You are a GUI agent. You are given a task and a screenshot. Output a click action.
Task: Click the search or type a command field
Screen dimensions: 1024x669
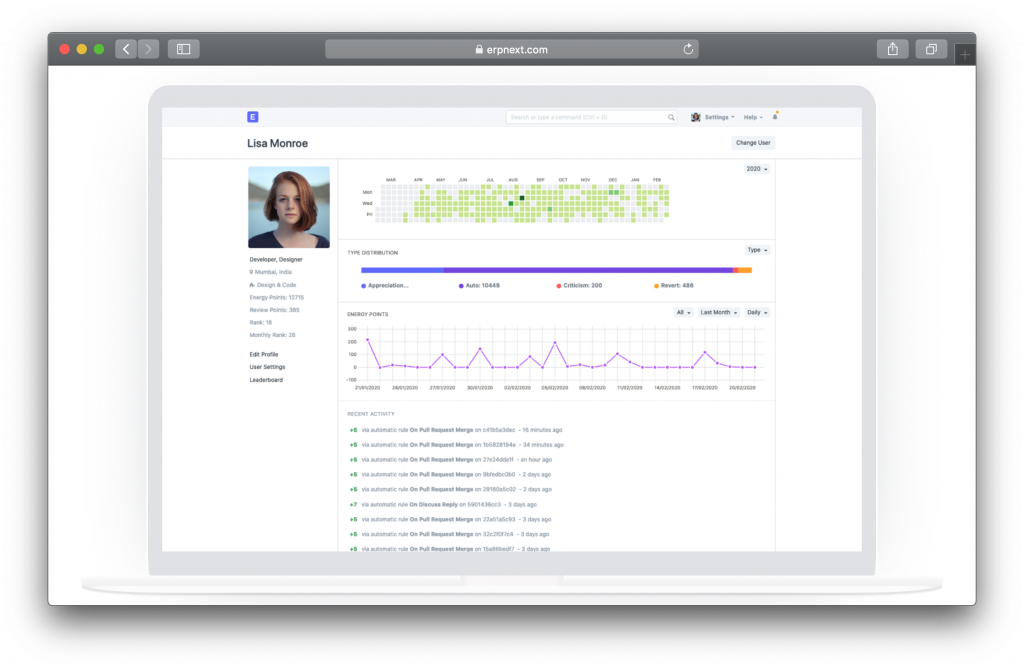pos(591,117)
